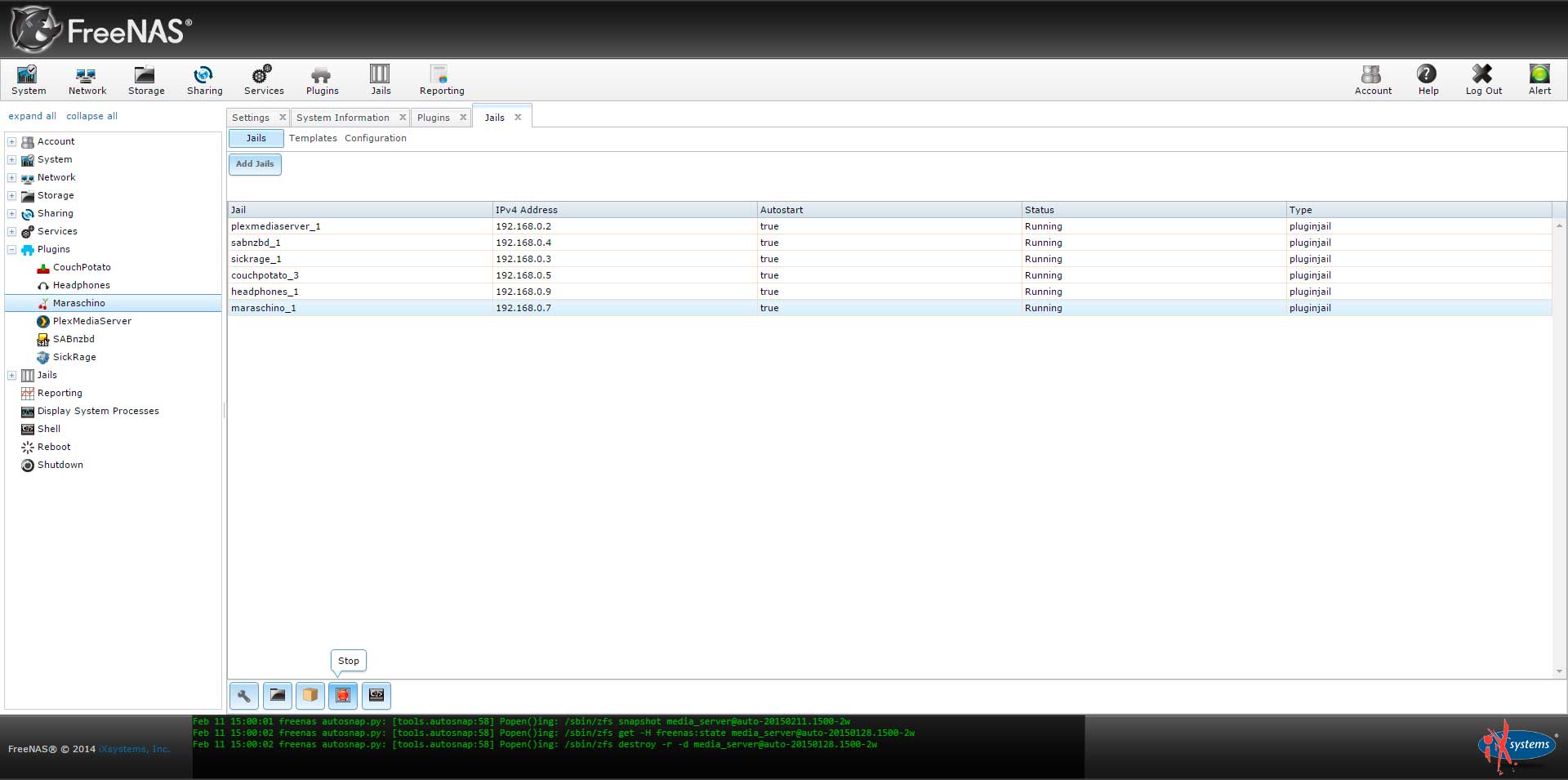Image resolution: width=1568 pixels, height=780 pixels.
Task: Collapse the Plugins tree node
Action: click(x=12, y=249)
